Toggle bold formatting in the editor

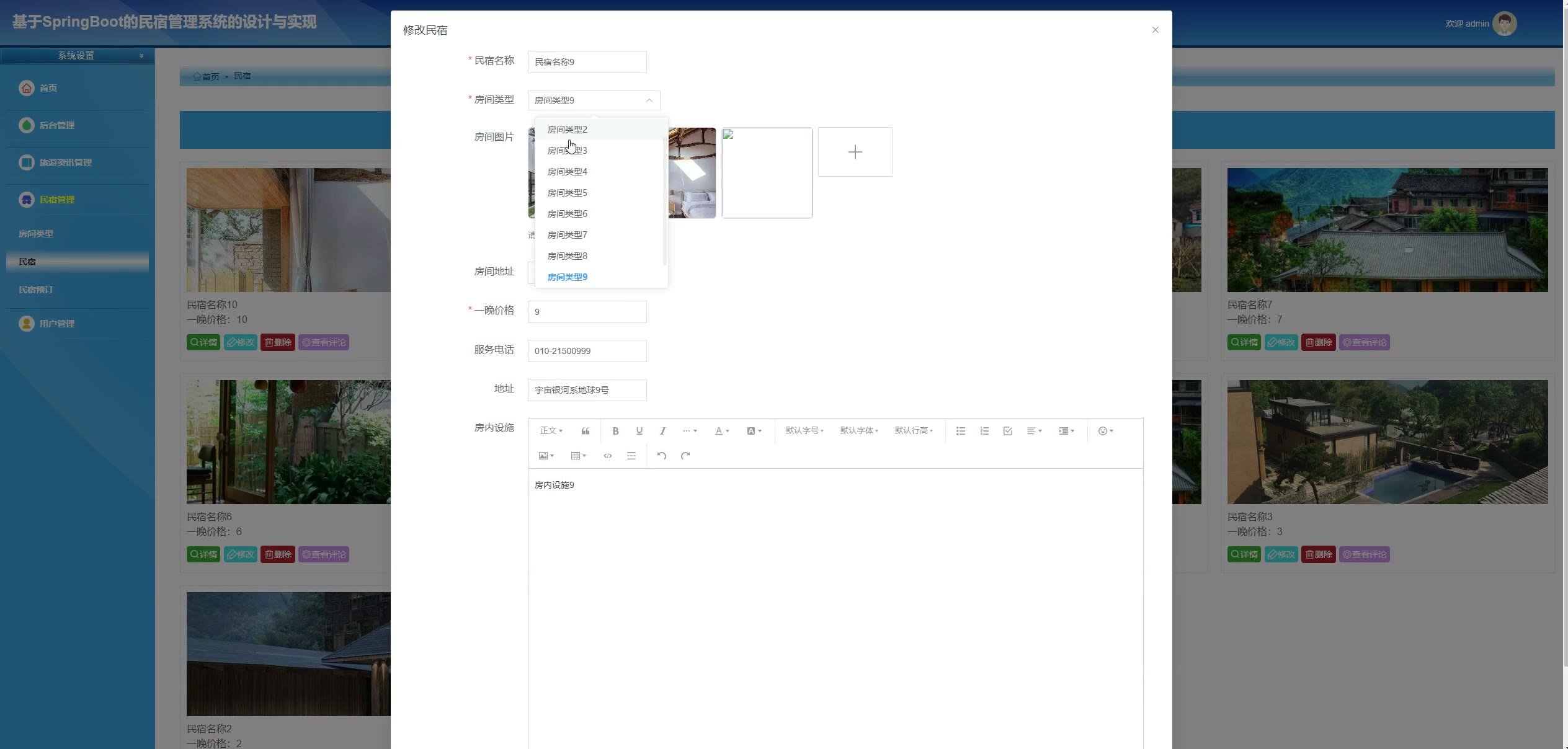[x=615, y=431]
